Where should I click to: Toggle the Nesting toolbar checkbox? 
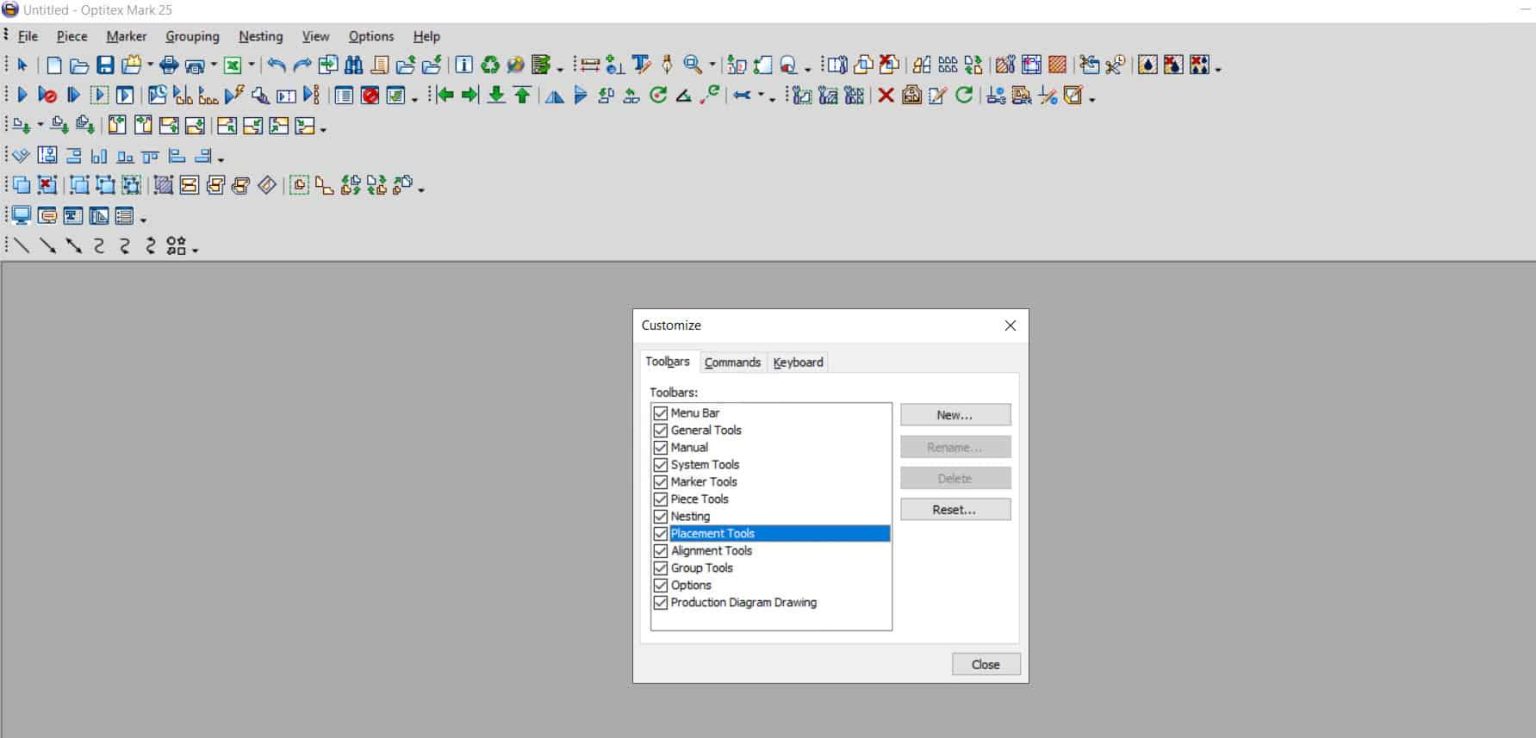pos(660,516)
